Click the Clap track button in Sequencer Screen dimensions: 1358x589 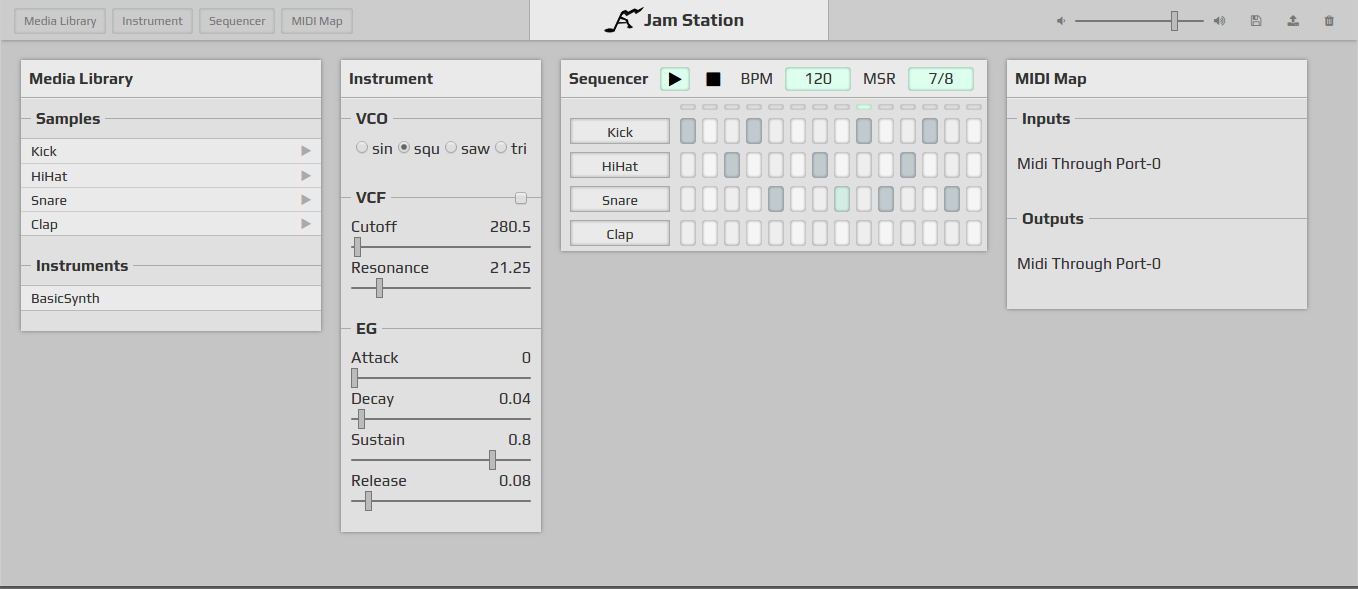tap(620, 234)
